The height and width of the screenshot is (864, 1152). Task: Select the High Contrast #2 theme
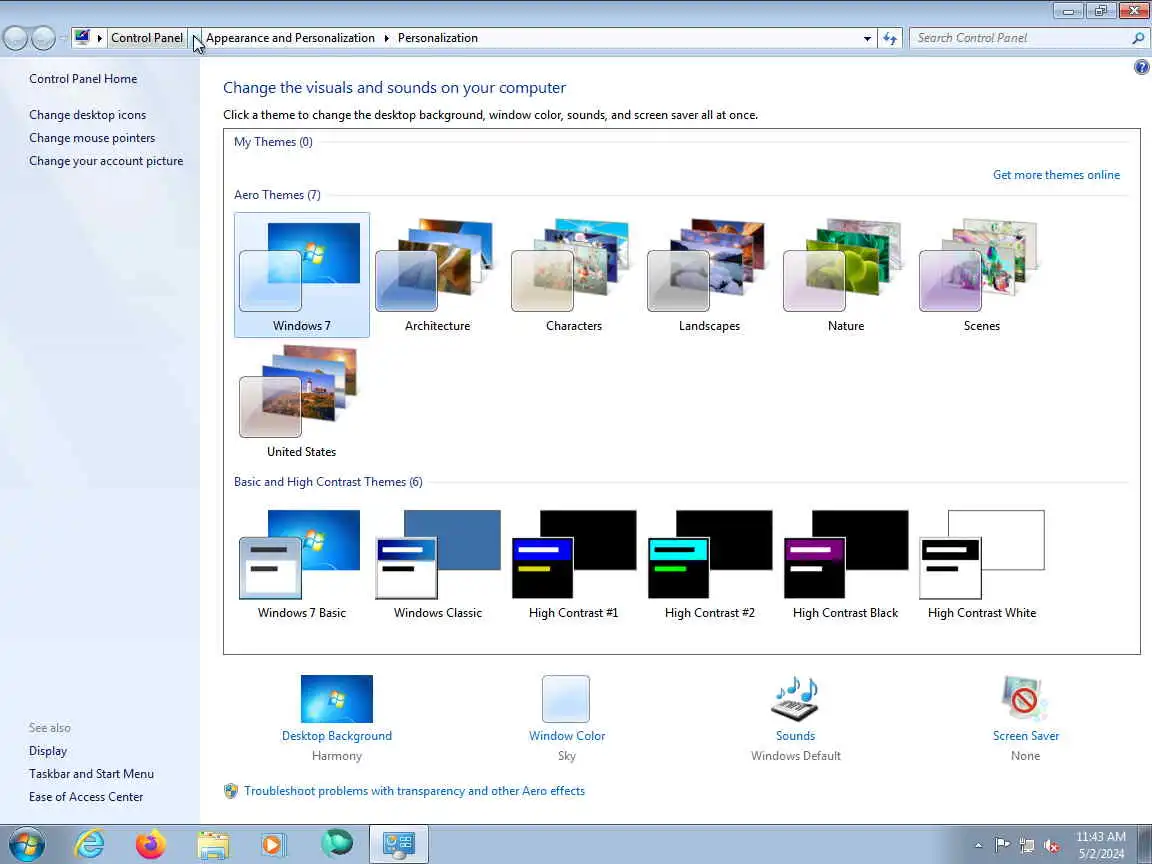pyautogui.click(x=709, y=564)
